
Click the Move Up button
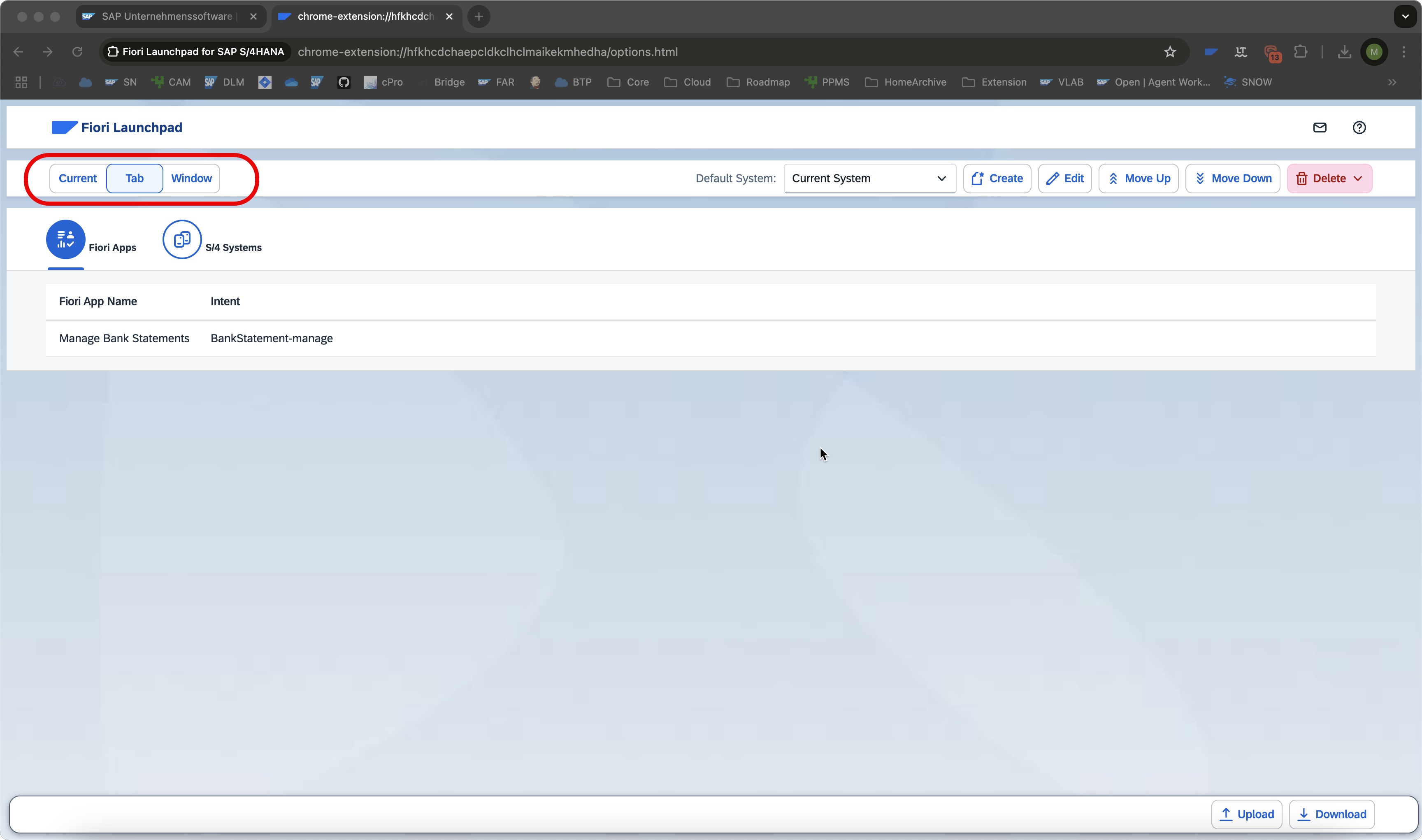click(1139, 178)
